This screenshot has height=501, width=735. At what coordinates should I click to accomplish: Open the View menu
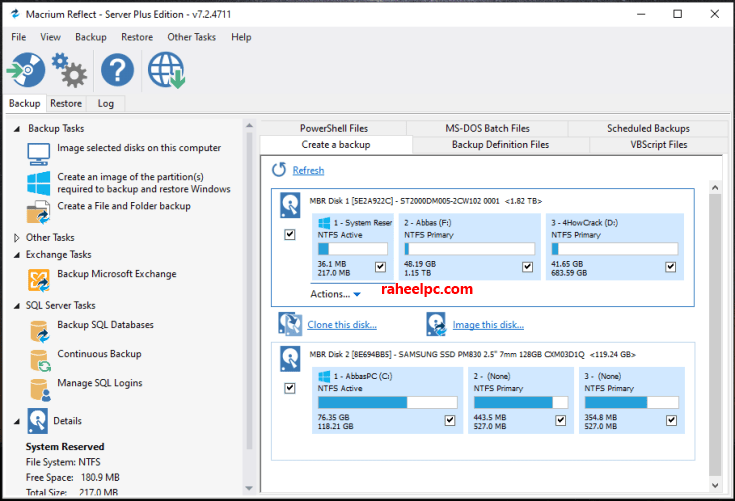(x=50, y=37)
